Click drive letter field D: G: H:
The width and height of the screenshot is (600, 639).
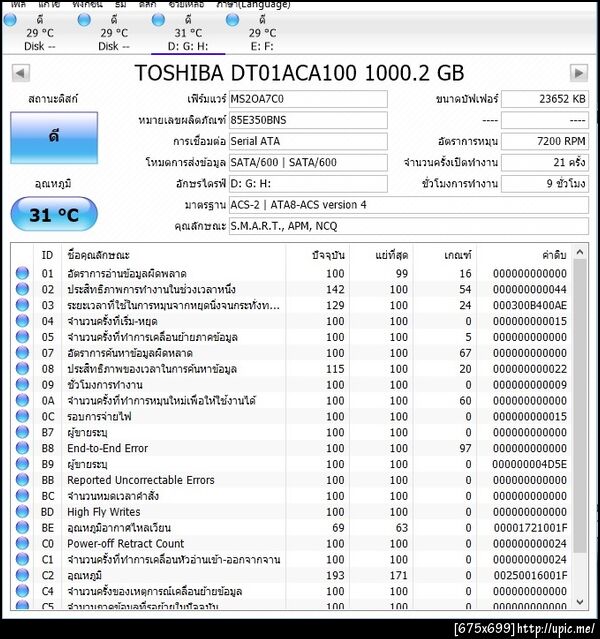pos(308,184)
